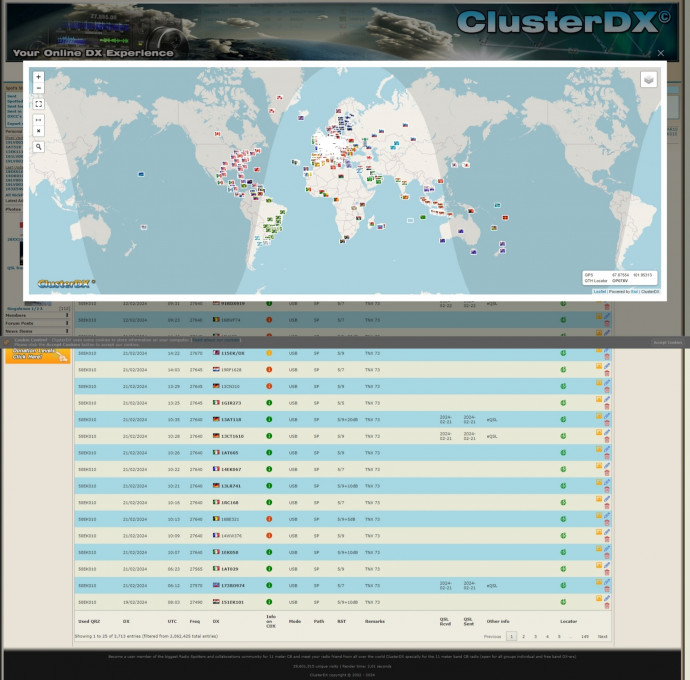Click the ClusterDX logo in the map corner
This screenshot has width=690, height=680.
[x=66, y=283]
